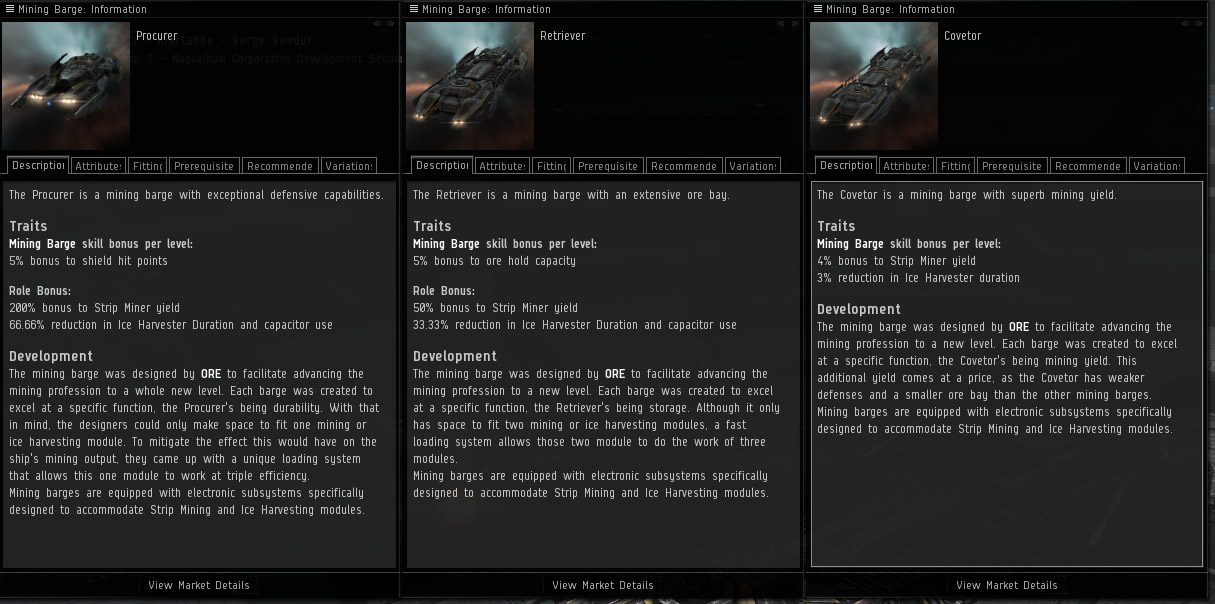The width and height of the screenshot is (1215, 604).
Task: Go forward in the Retriever info window
Action: click(x=794, y=23)
